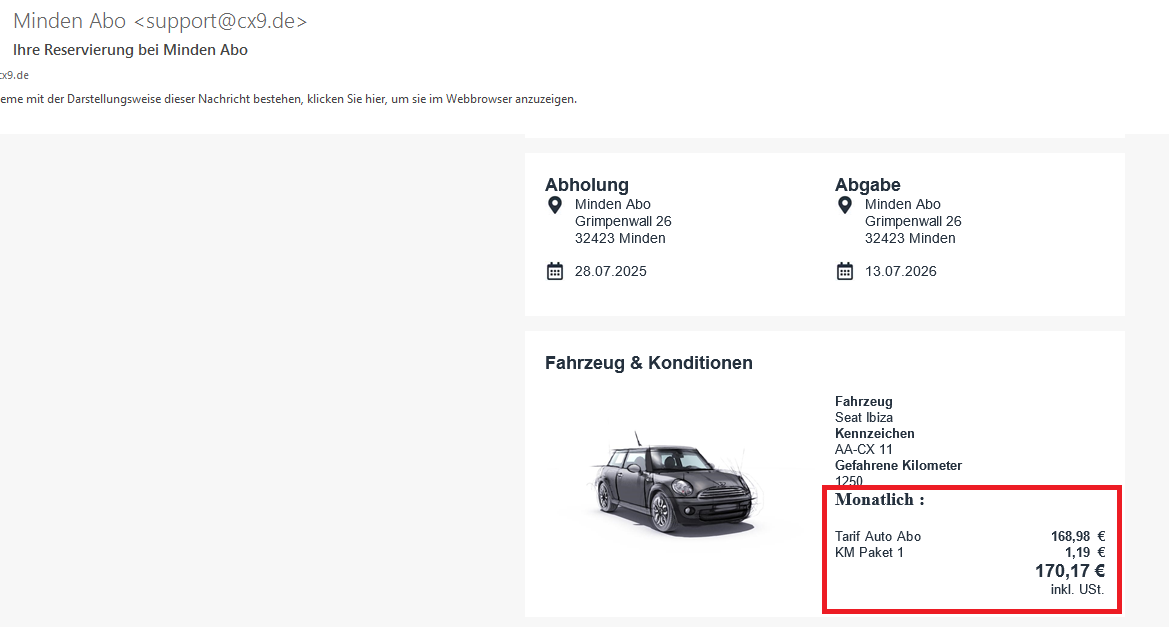Click sender name Minden Abo support@cx9.de
Image resolution: width=1169 pixels, height=627 pixels.
160,21
